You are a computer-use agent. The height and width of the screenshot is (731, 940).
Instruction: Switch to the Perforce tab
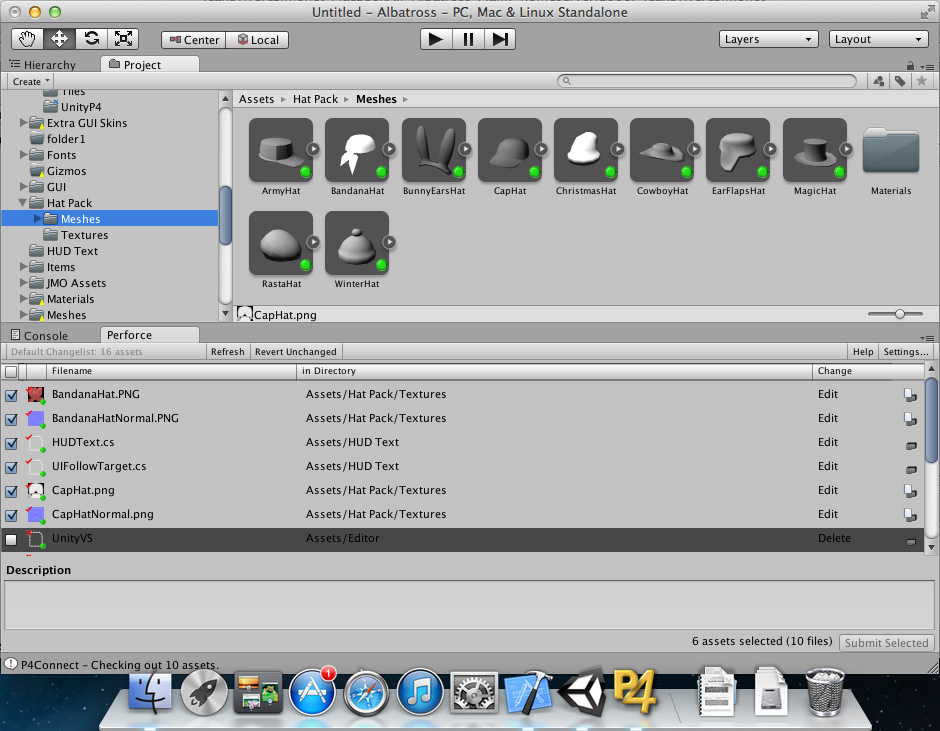150,335
